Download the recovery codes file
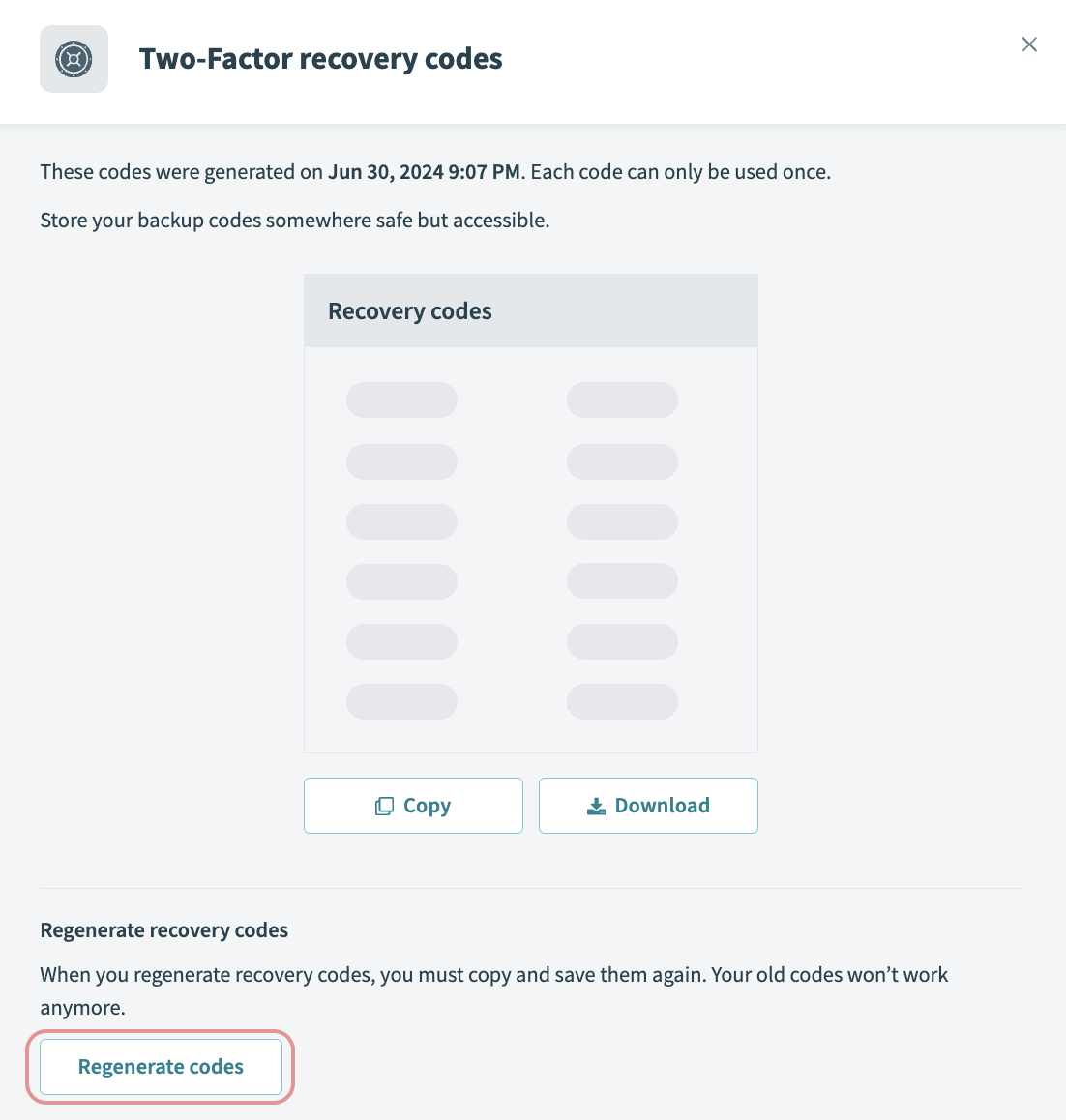1066x1120 pixels. coord(648,805)
